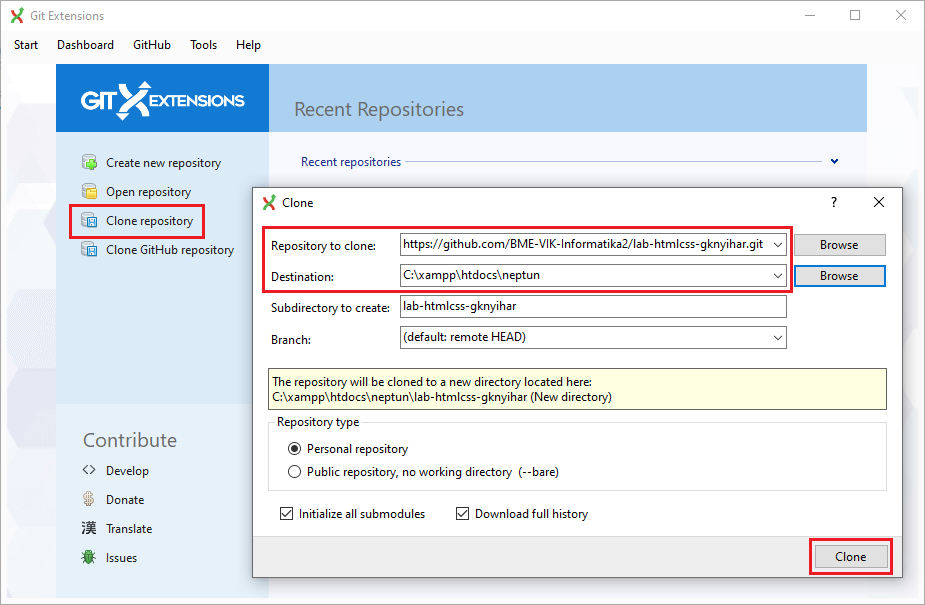The image size is (925, 605).
Task: Click the Develop code brackets icon
Action: [x=89, y=471]
